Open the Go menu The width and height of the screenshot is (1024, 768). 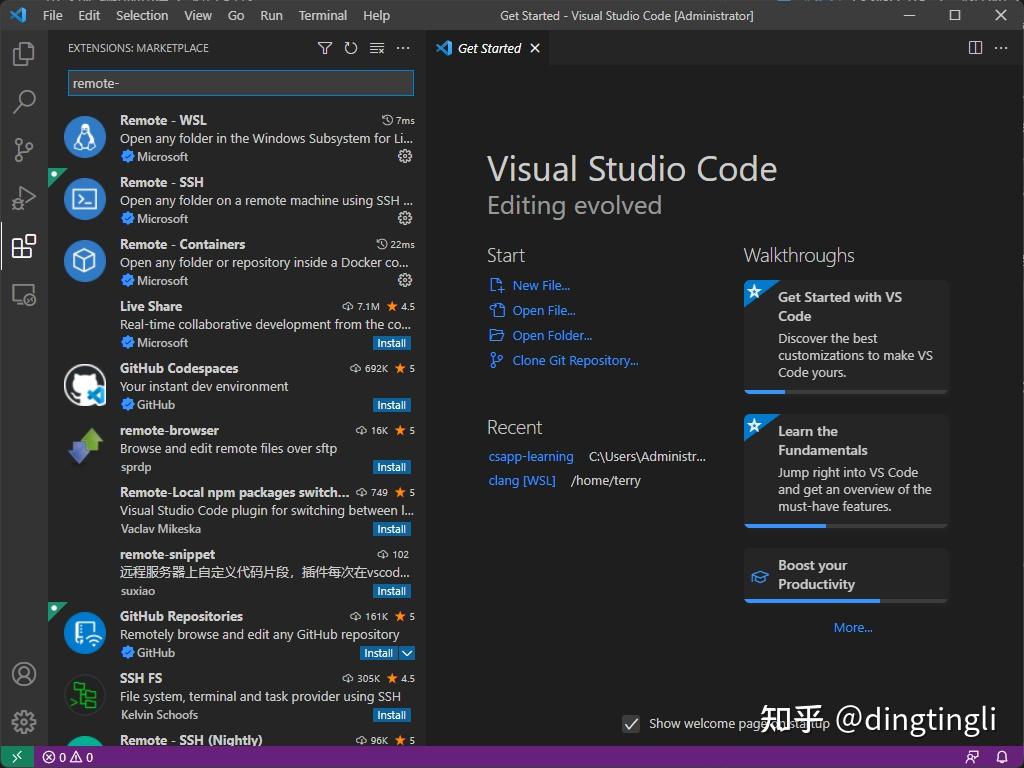[236, 15]
